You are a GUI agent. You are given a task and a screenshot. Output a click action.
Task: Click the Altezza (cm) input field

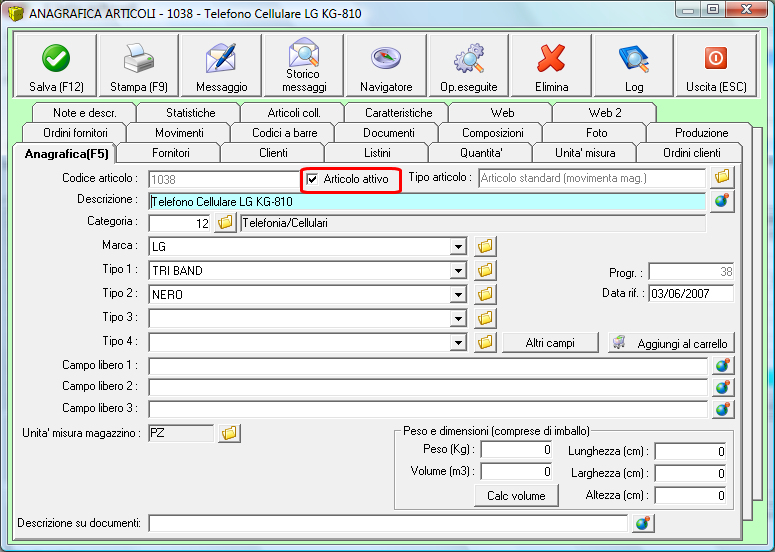(x=690, y=495)
